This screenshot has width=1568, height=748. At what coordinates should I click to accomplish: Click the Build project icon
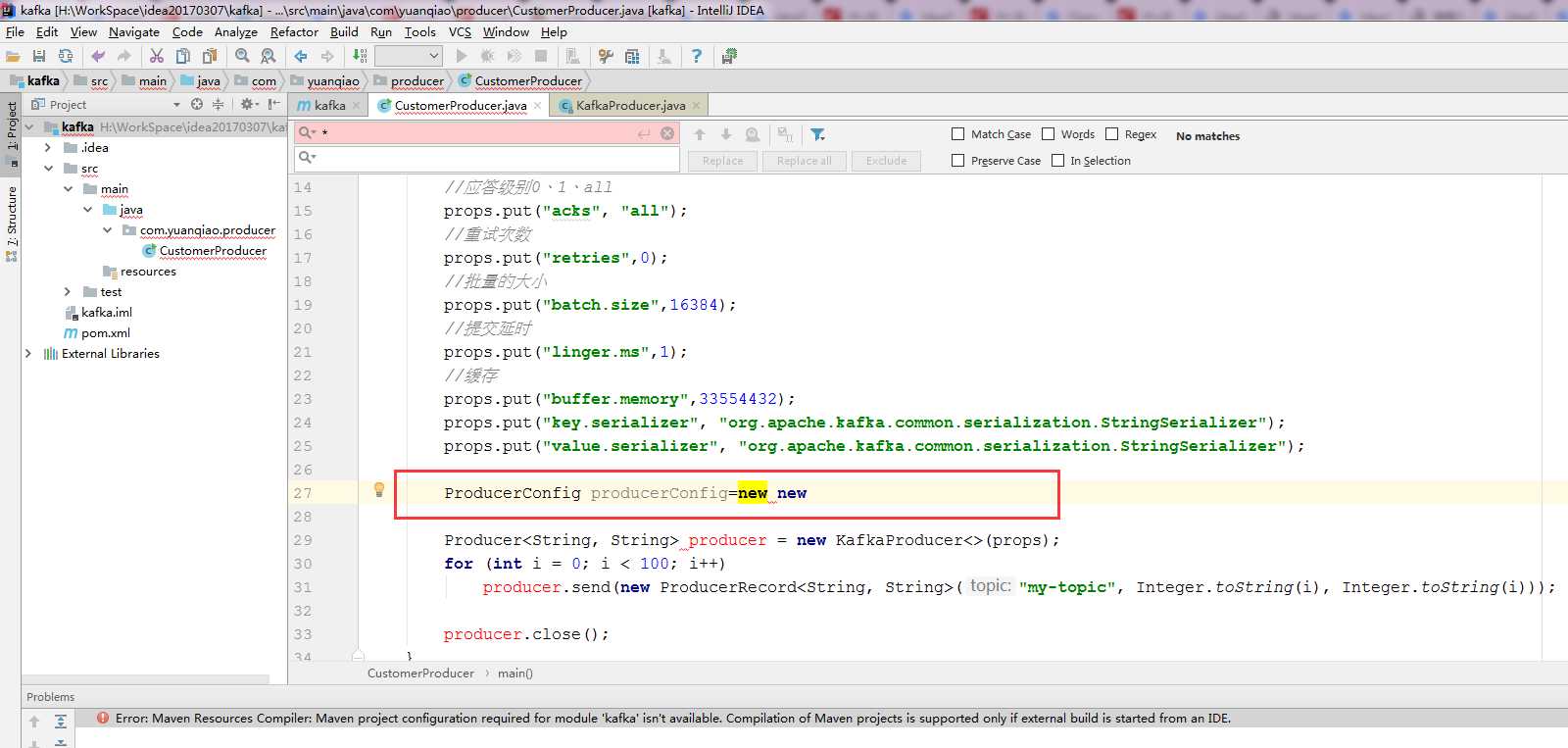tap(360, 57)
